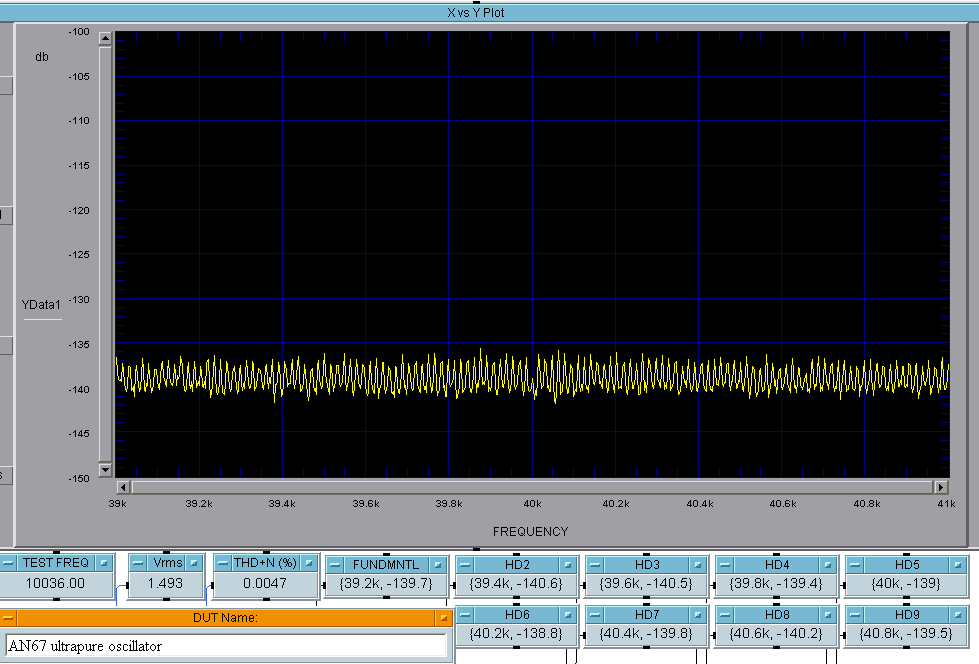Click the orange DUT Name title bar
The width and height of the screenshot is (979, 664).
pos(225,618)
